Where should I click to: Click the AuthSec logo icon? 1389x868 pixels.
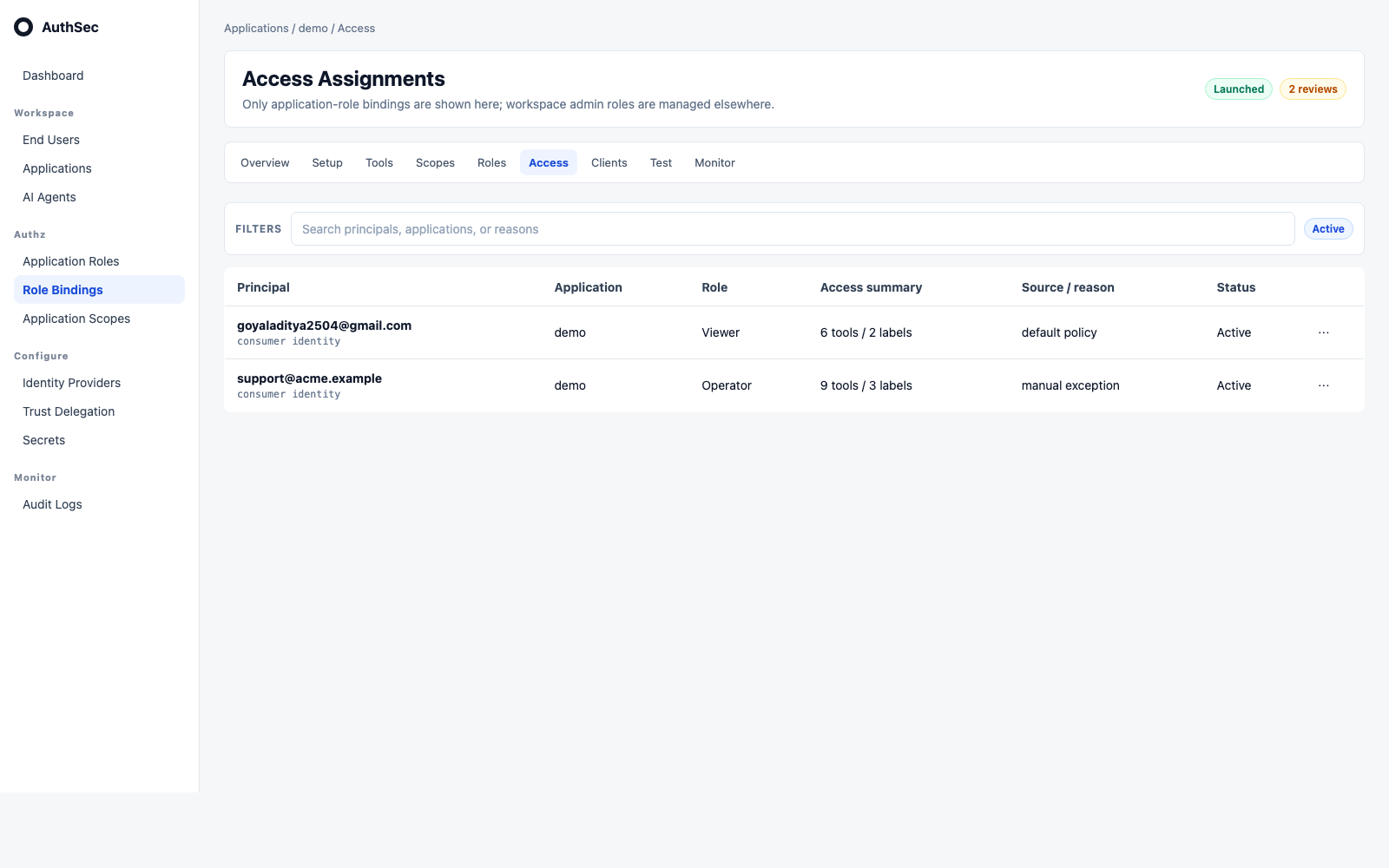[x=23, y=27]
